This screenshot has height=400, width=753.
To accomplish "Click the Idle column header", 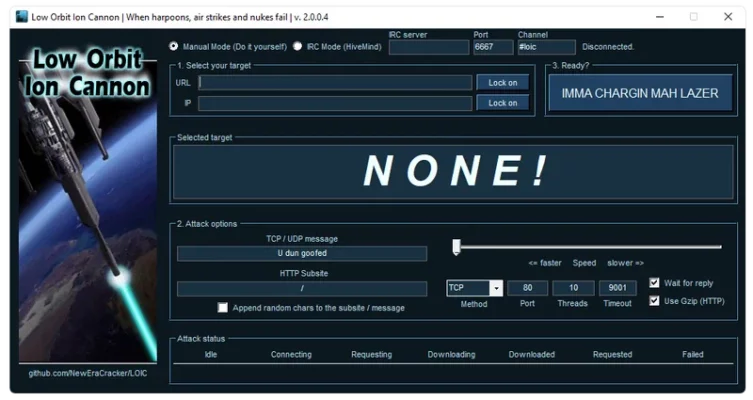I will (x=211, y=354).
